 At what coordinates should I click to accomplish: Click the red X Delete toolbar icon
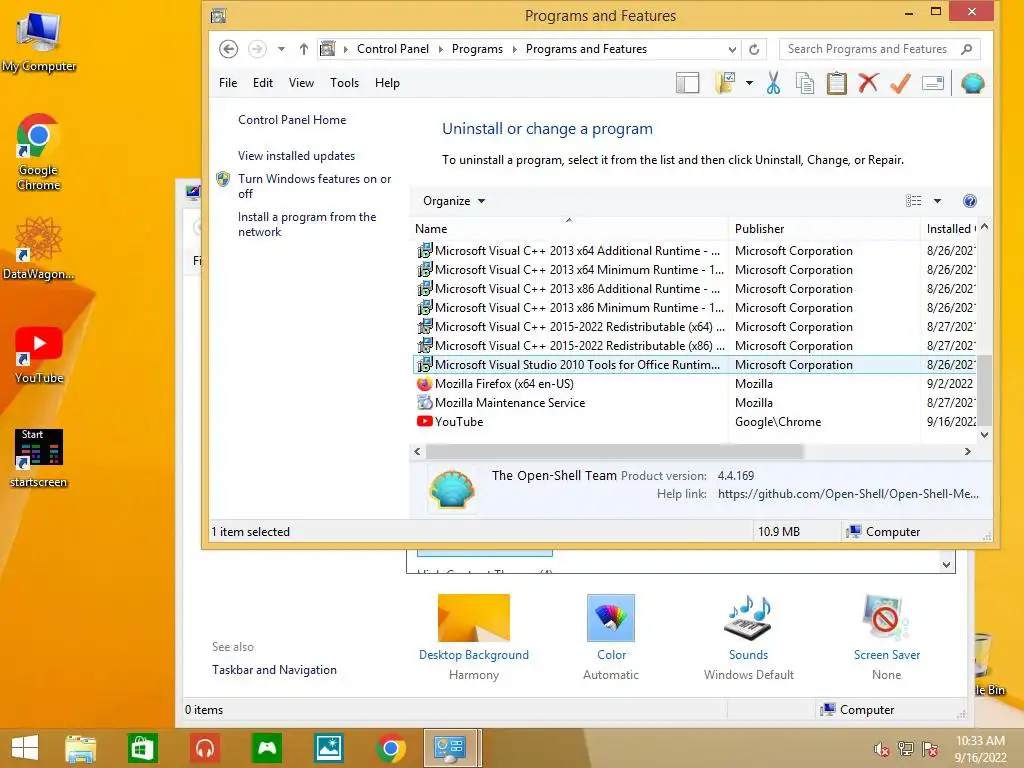click(x=869, y=83)
